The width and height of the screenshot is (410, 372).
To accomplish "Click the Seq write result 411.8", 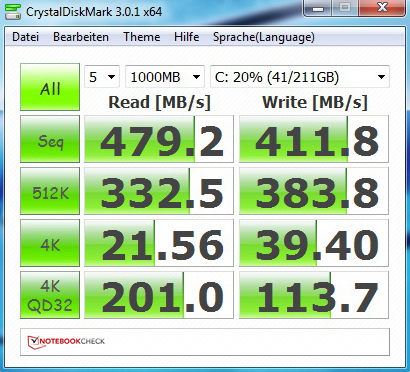I will 314,139.
